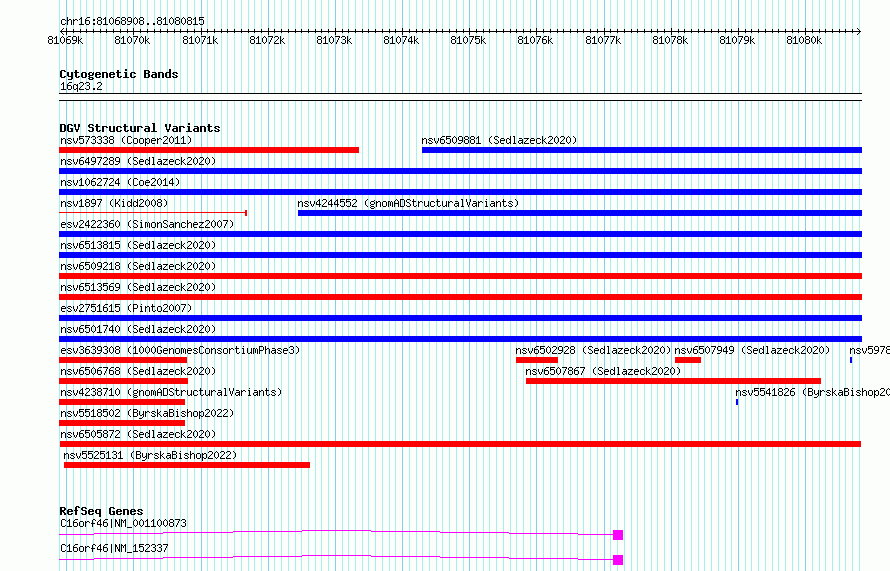Click nsv5541826 (ByrskaBishop) label
890x571 pixels.
(812, 392)
